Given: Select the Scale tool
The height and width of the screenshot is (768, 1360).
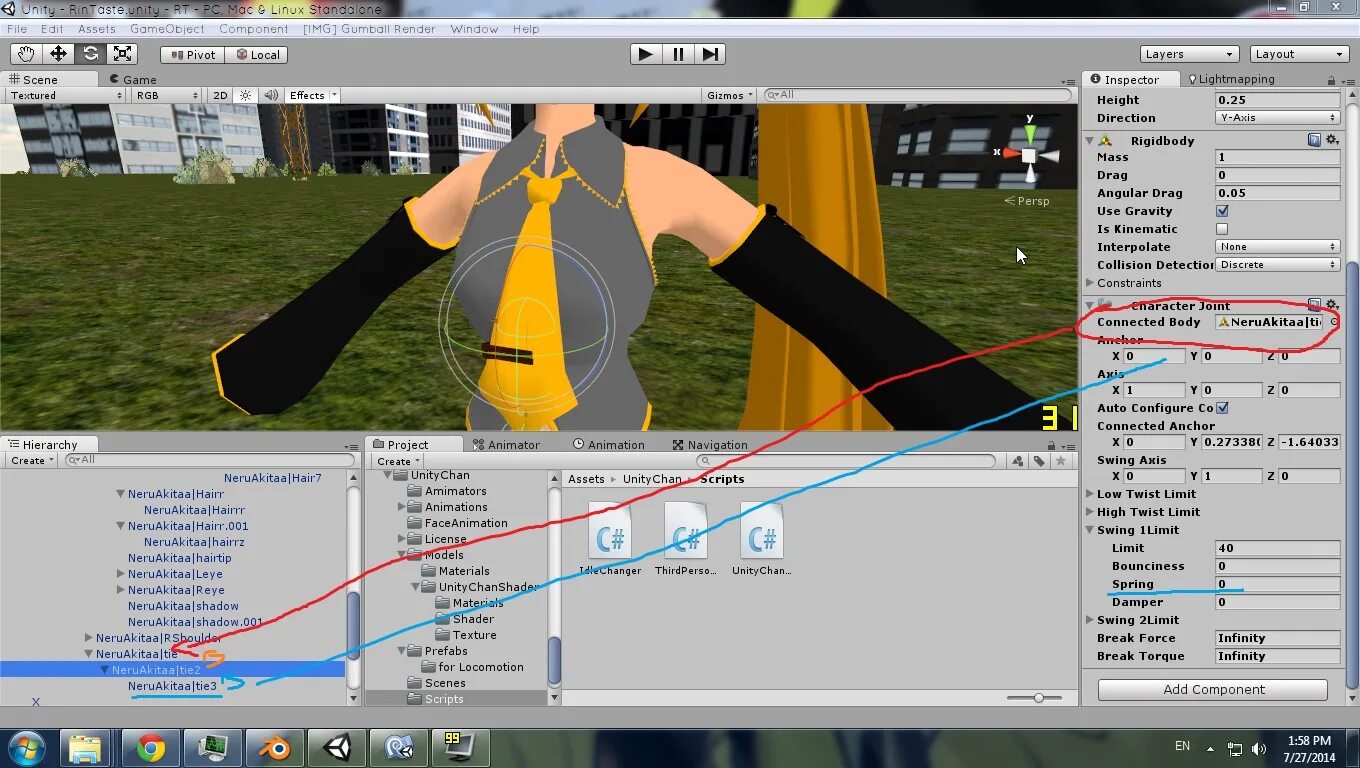Looking at the screenshot, I should (122, 54).
